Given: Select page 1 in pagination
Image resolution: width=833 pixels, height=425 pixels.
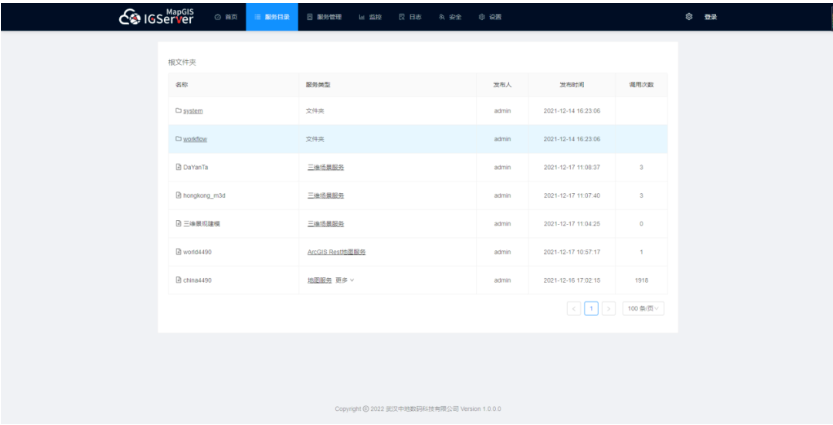Looking at the screenshot, I should 591,308.
